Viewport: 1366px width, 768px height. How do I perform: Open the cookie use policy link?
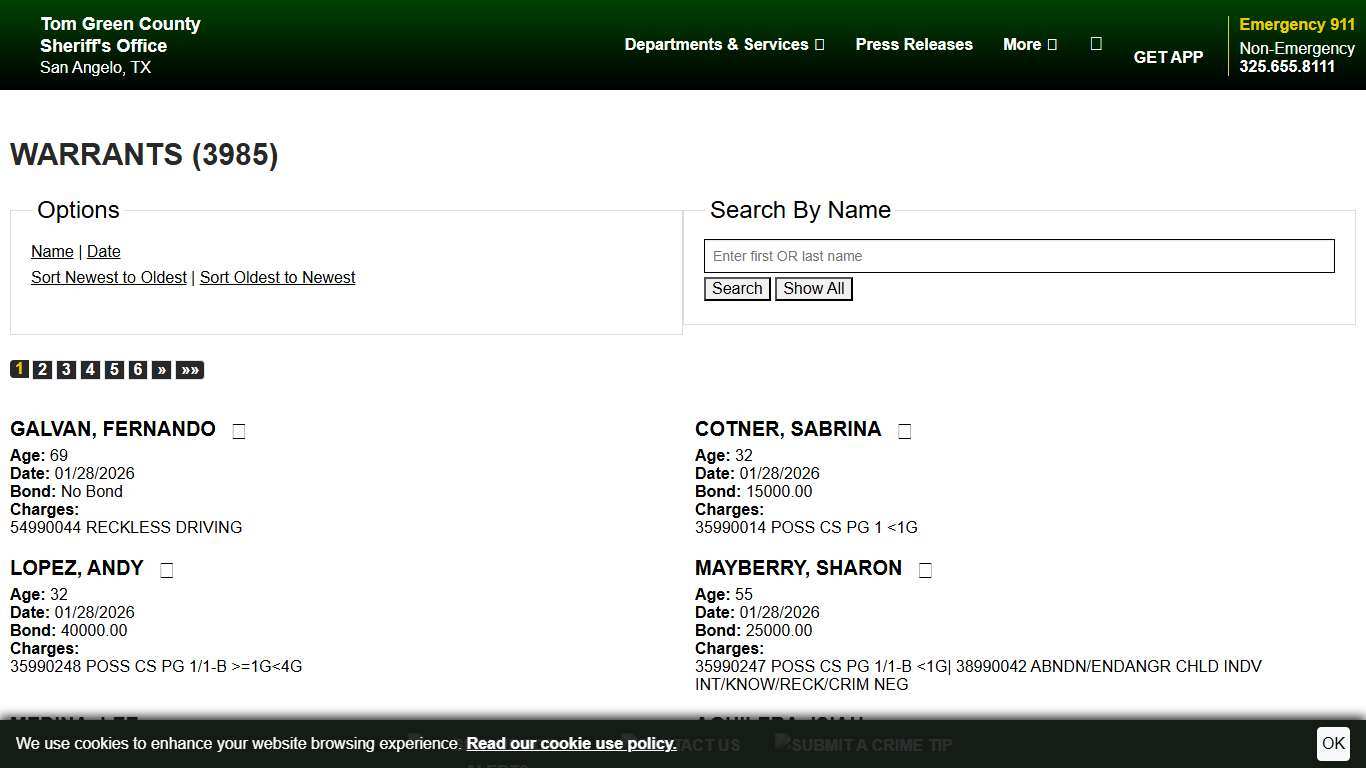pos(571,744)
